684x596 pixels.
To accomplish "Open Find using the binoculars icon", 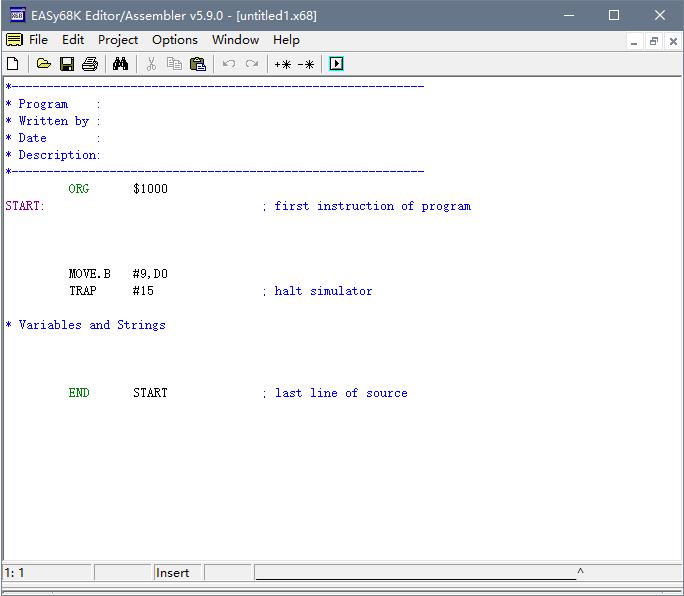I will pyautogui.click(x=121, y=64).
